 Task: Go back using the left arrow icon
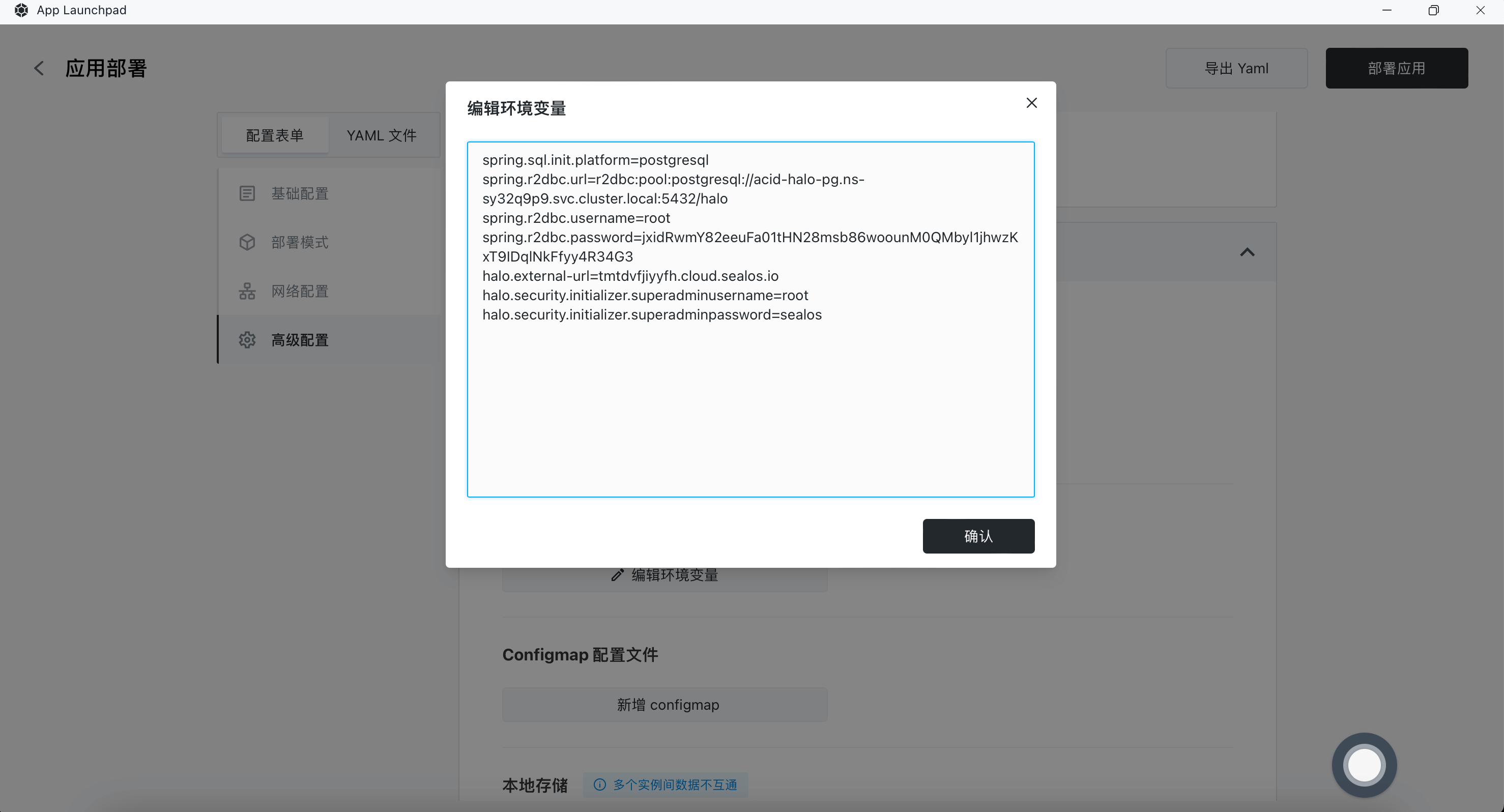(39, 68)
